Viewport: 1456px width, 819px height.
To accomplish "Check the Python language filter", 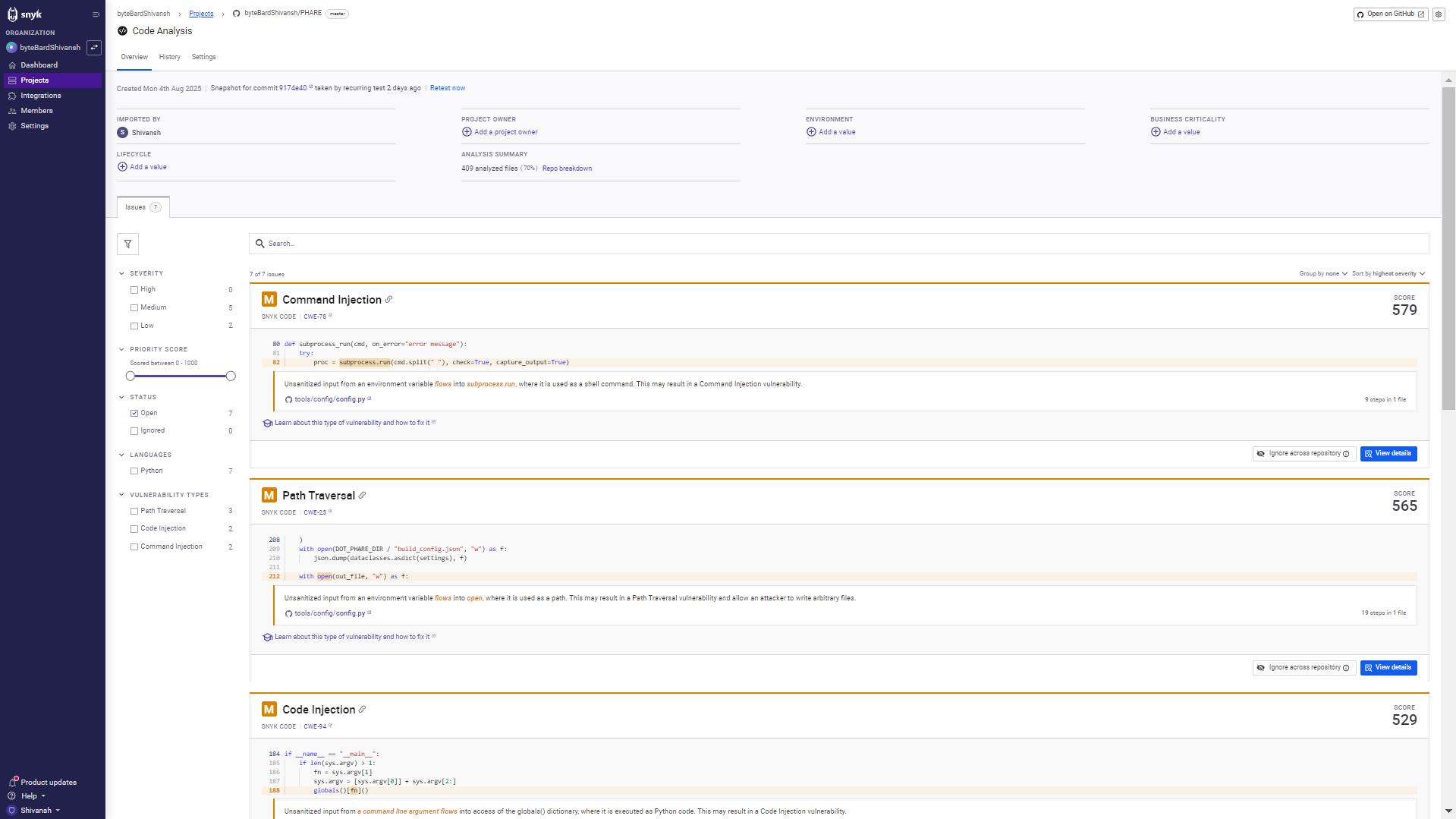I will coord(134,471).
